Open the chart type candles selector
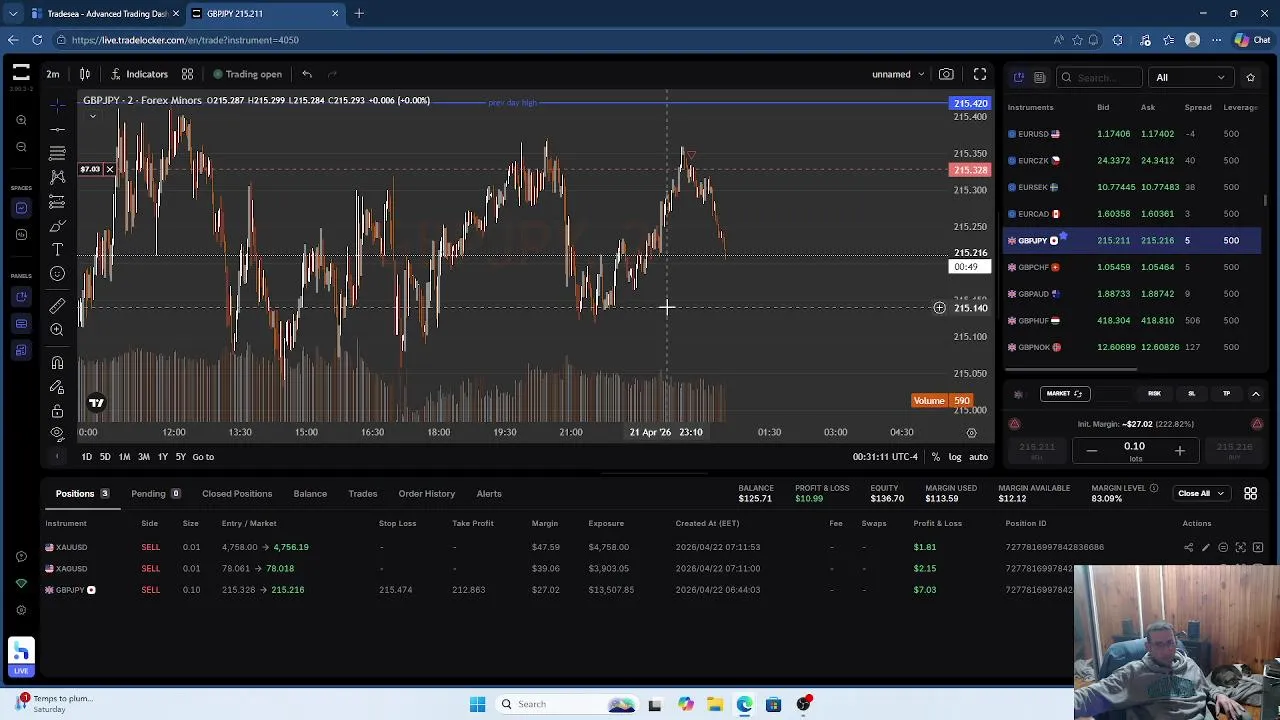This screenshot has width=1280, height=720. pos(85,74)
